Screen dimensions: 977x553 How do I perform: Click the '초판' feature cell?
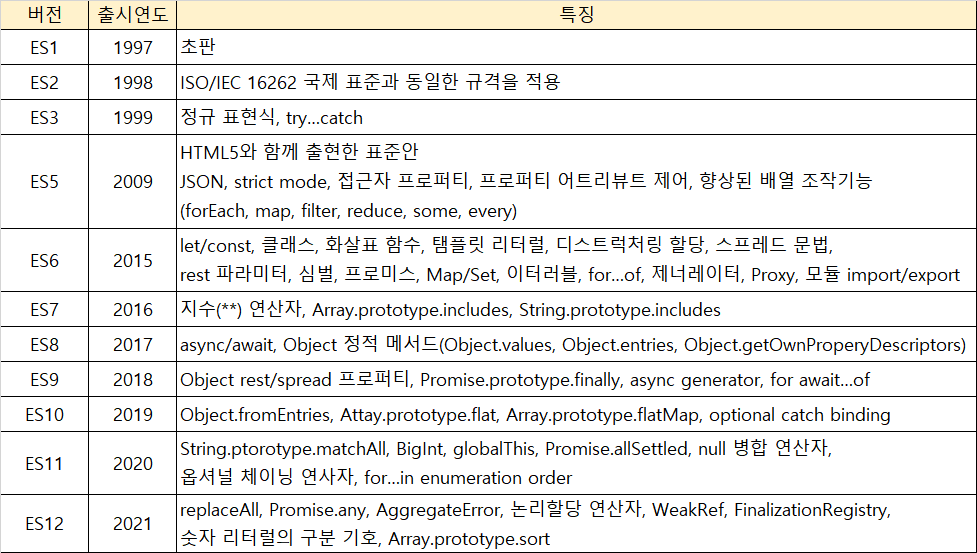(x=576, y=47)
